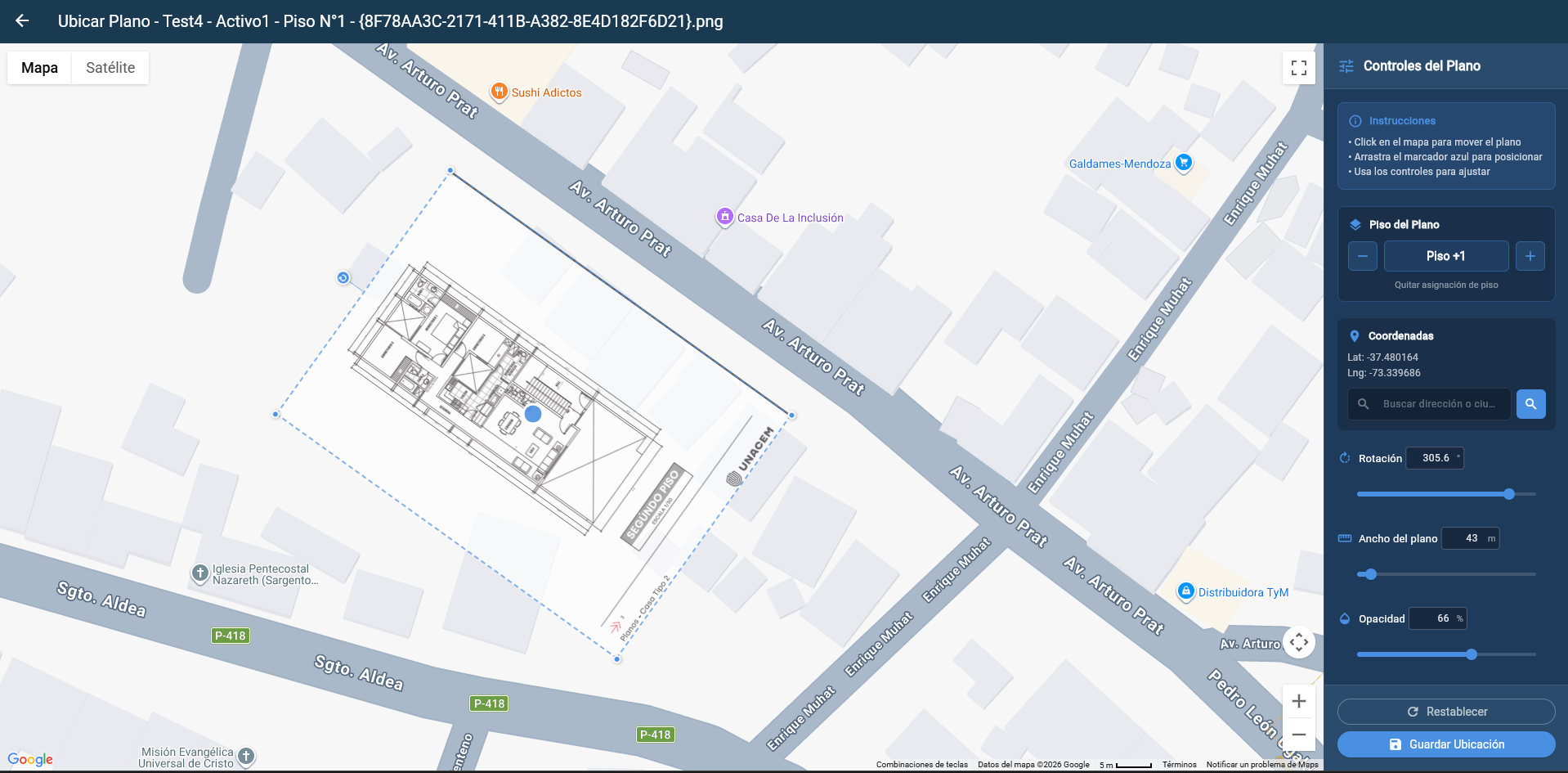Open the Iglesia Pentecostal Nazareth marker
Image resolution: width=1568 pixels, height=773 pixels.
tap(200, 573)
